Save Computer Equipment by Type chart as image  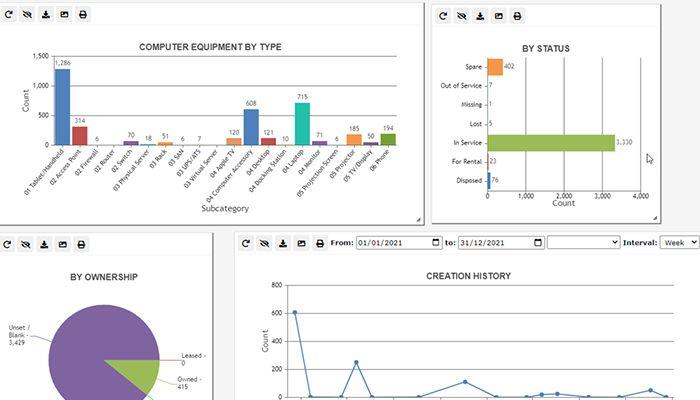pos(64,15)
